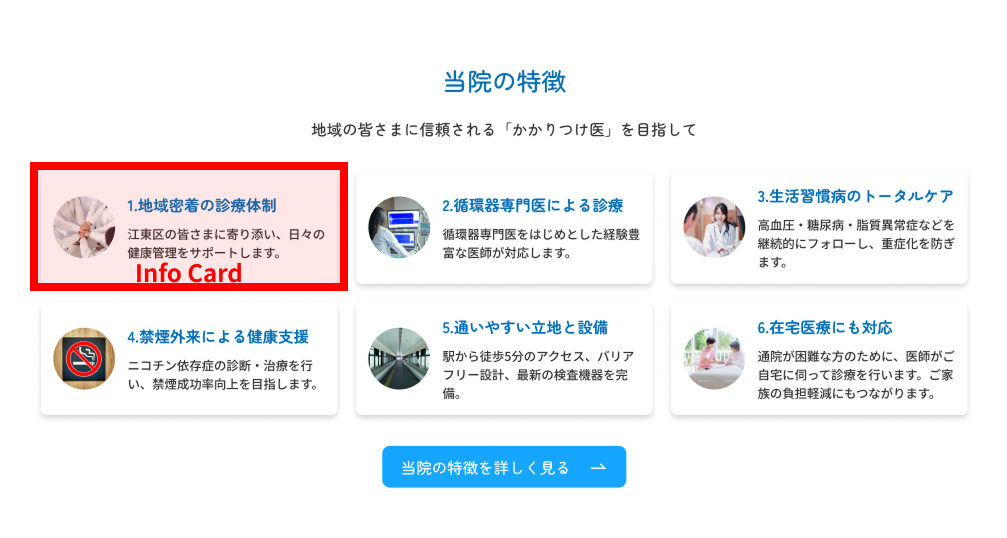The image size is (1007, 538).
Task: Open heading 2.循環器専門医による診療
Action: tap(532, 205)
